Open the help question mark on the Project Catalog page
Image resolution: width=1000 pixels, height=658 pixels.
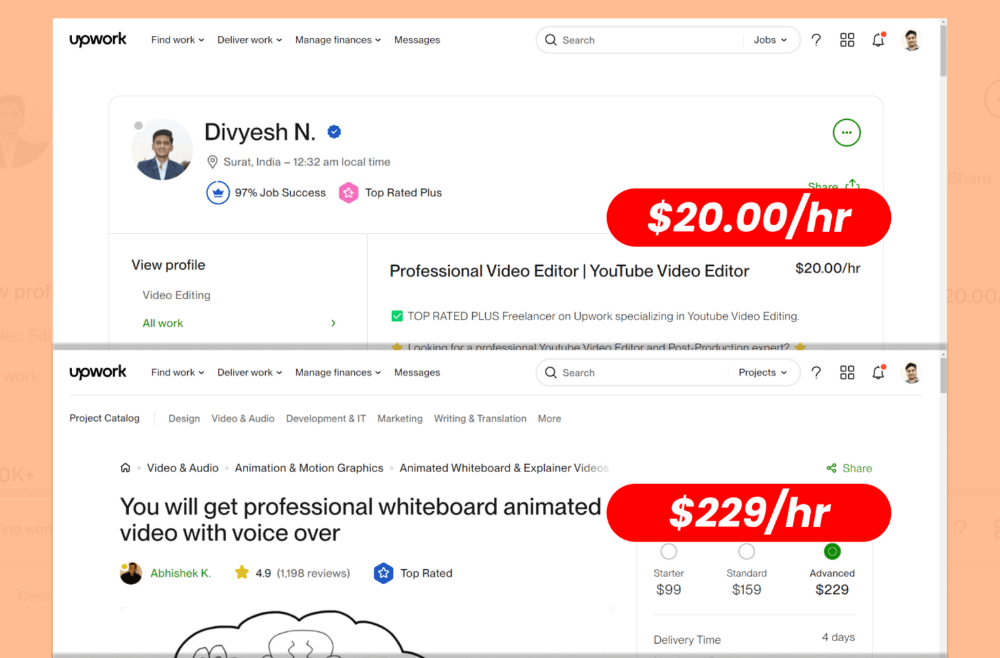(x=816, y=373)
